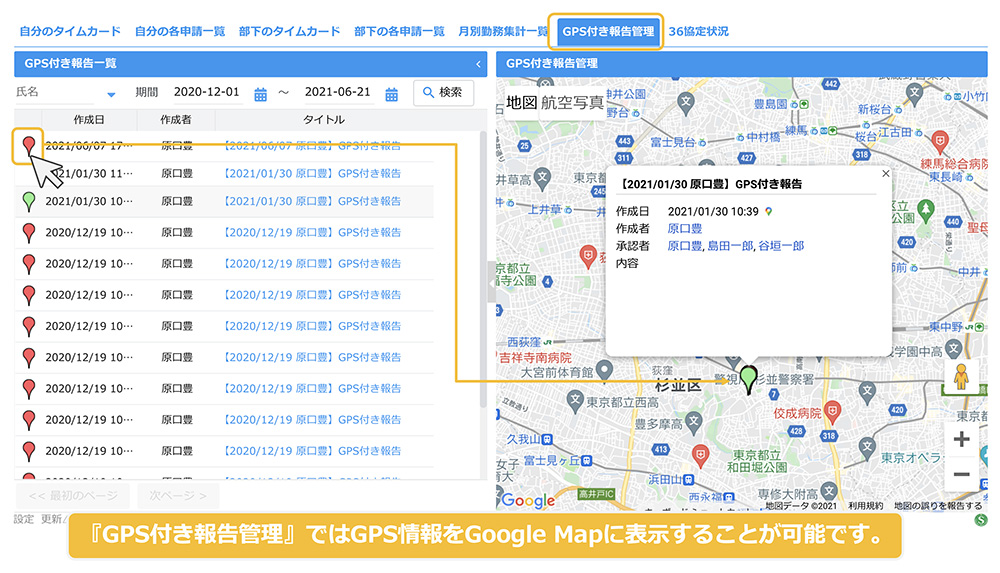Zoom out the map with minus button
The height and width of the screenshot is (573, 1000).
(961, 474)
